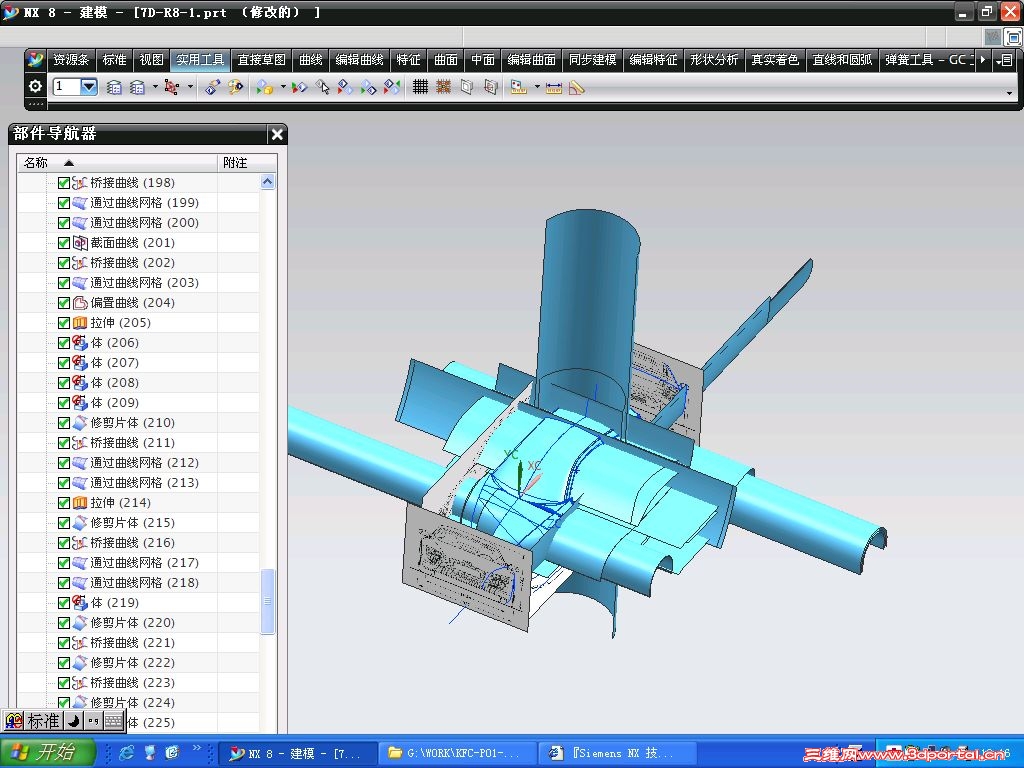Expand the layer-category icon dropdown arrow
The width and height of the screenshot is (1024, 768).
(155, 86)
